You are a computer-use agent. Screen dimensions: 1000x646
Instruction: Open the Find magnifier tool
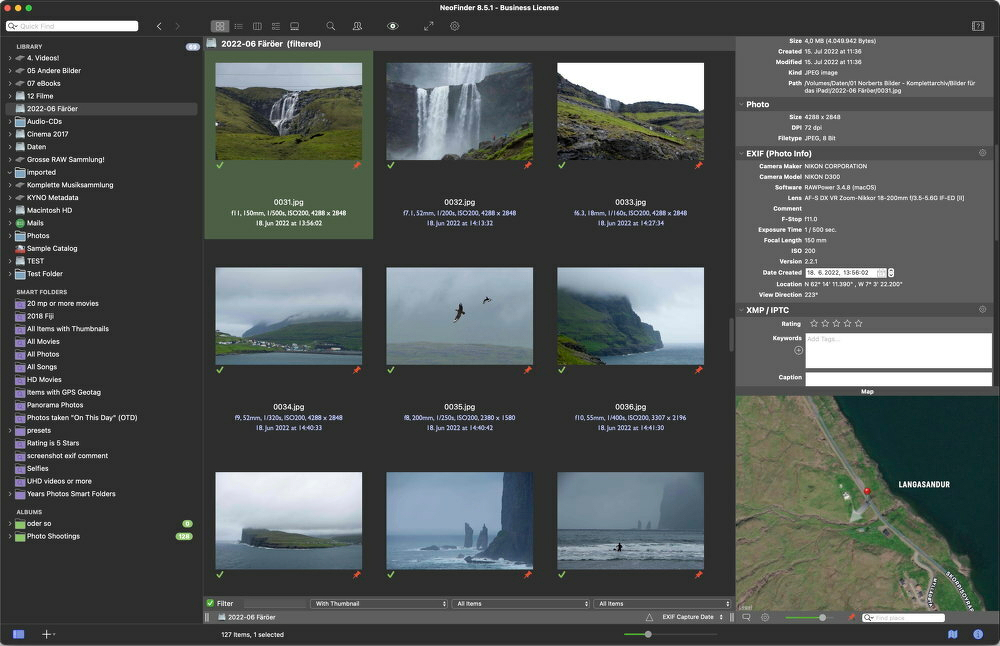[331, 26]
